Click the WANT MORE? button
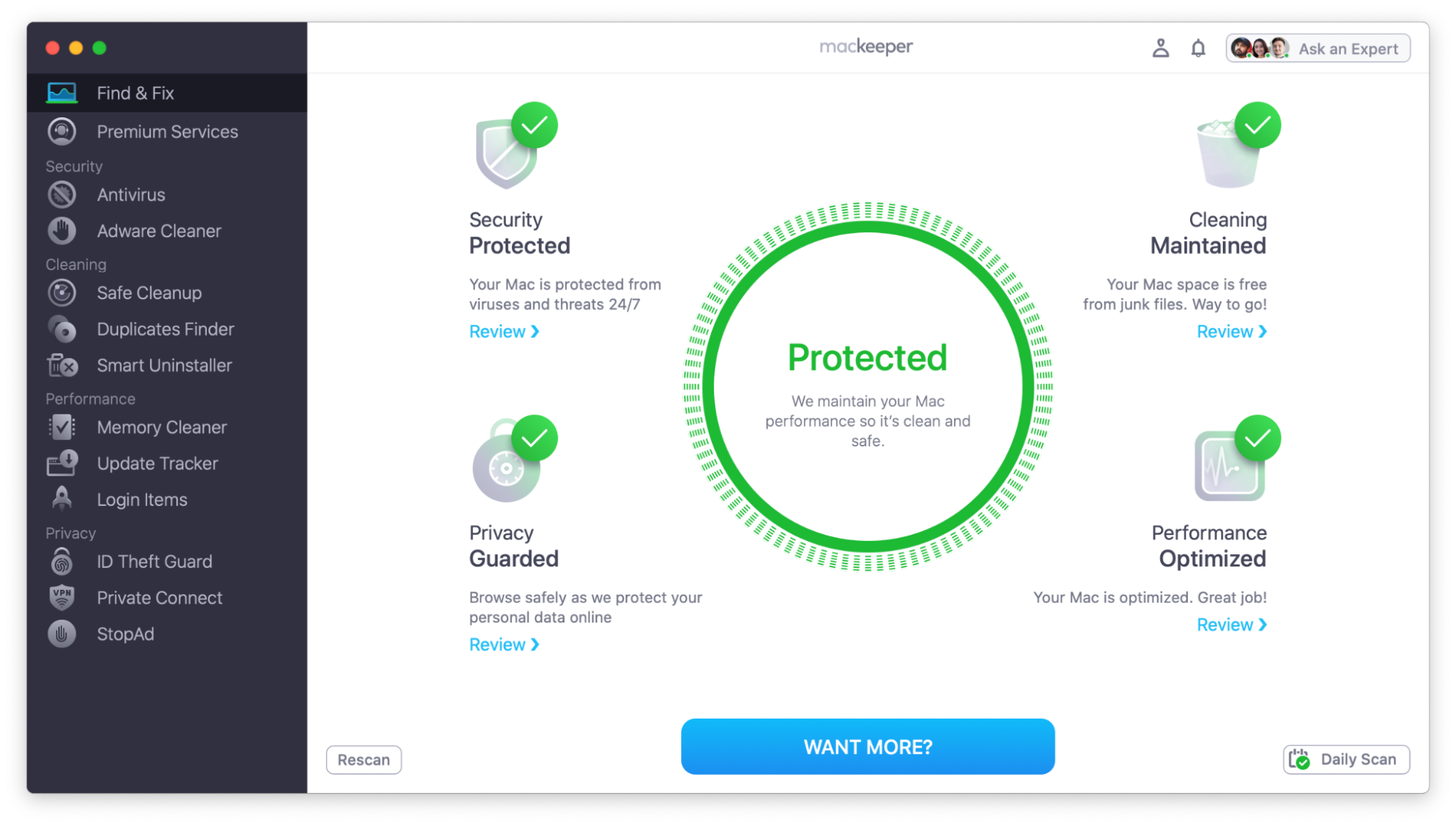Viewport: 1456px width, 825px height. tap(867, 746)
